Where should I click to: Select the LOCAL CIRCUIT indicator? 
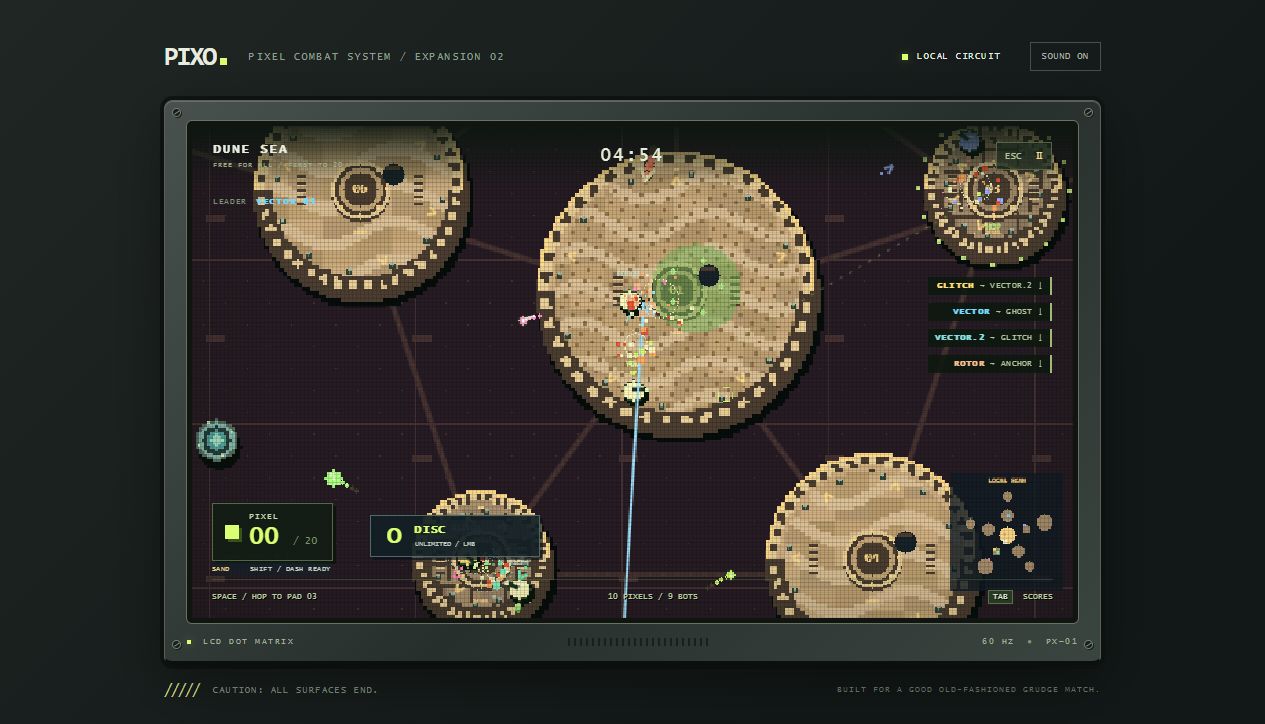(951, 56)
